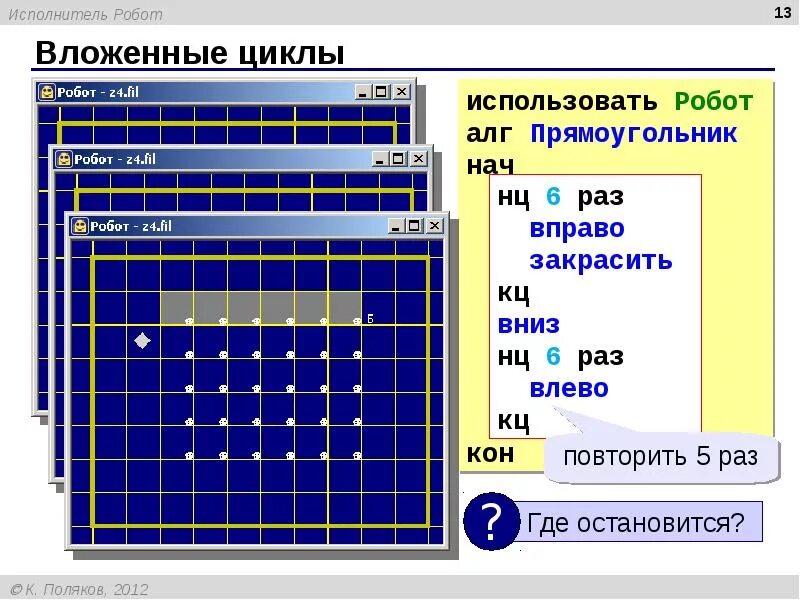Minimize the middle Робот window
This screenshot has height=600, width=800.
[379, 159]
